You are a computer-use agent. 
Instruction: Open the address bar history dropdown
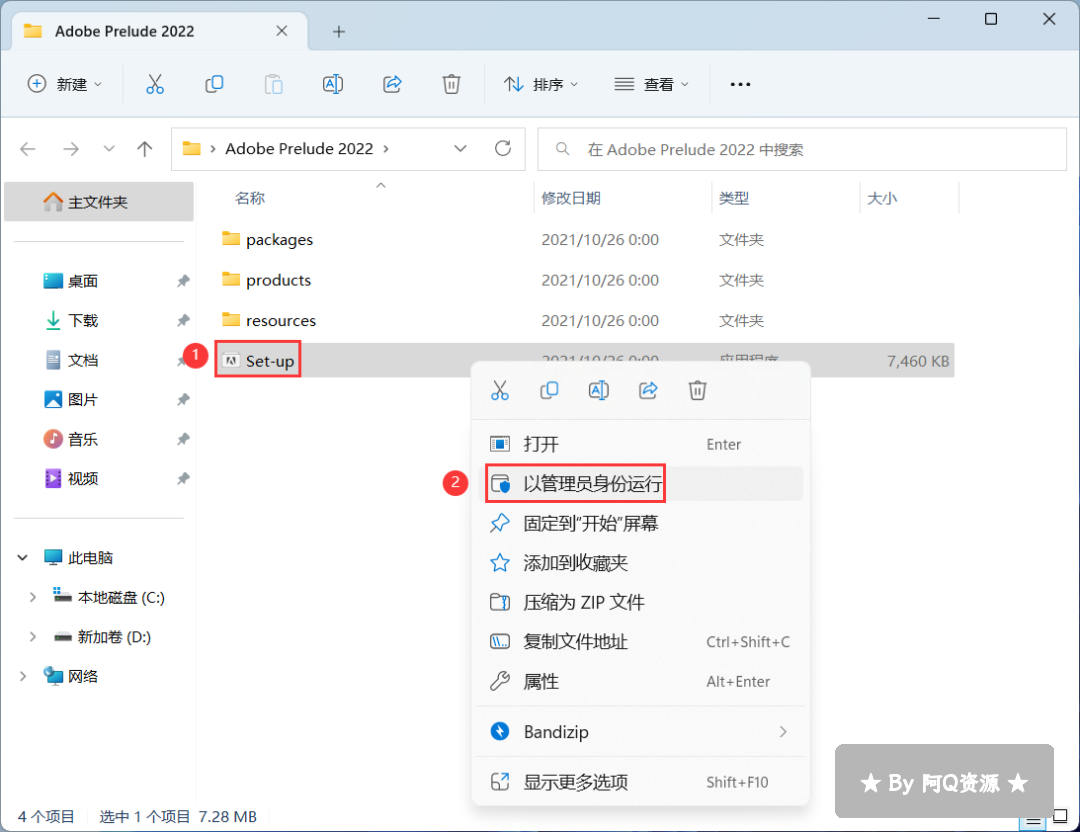460,149
